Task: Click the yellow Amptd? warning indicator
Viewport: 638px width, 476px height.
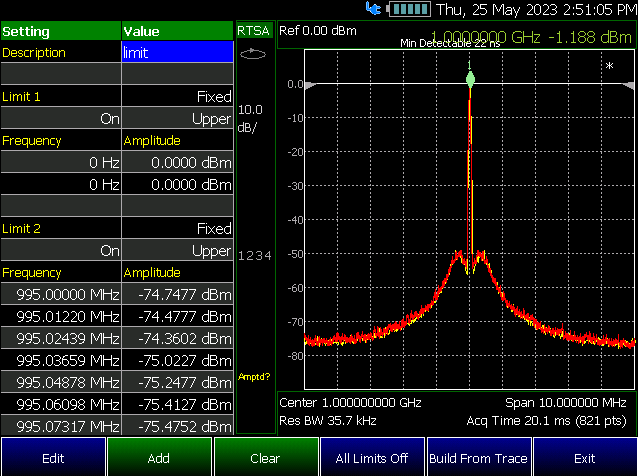Action: click(x=254, y=377)
